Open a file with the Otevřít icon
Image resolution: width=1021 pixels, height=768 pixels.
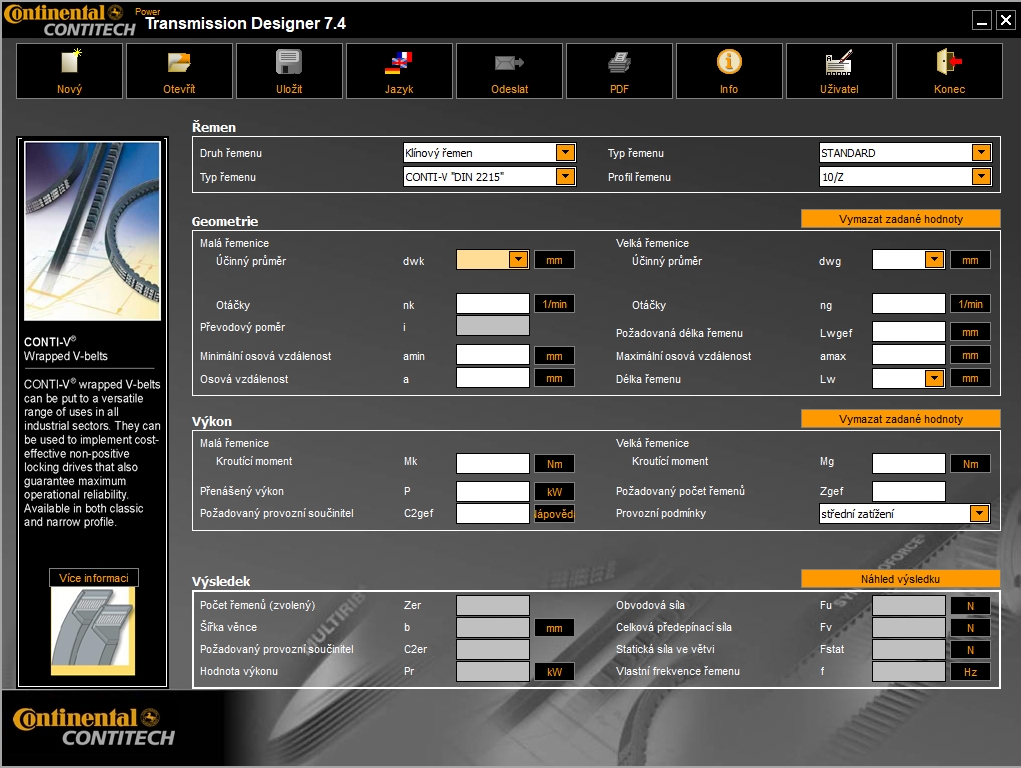click(179, 64)
